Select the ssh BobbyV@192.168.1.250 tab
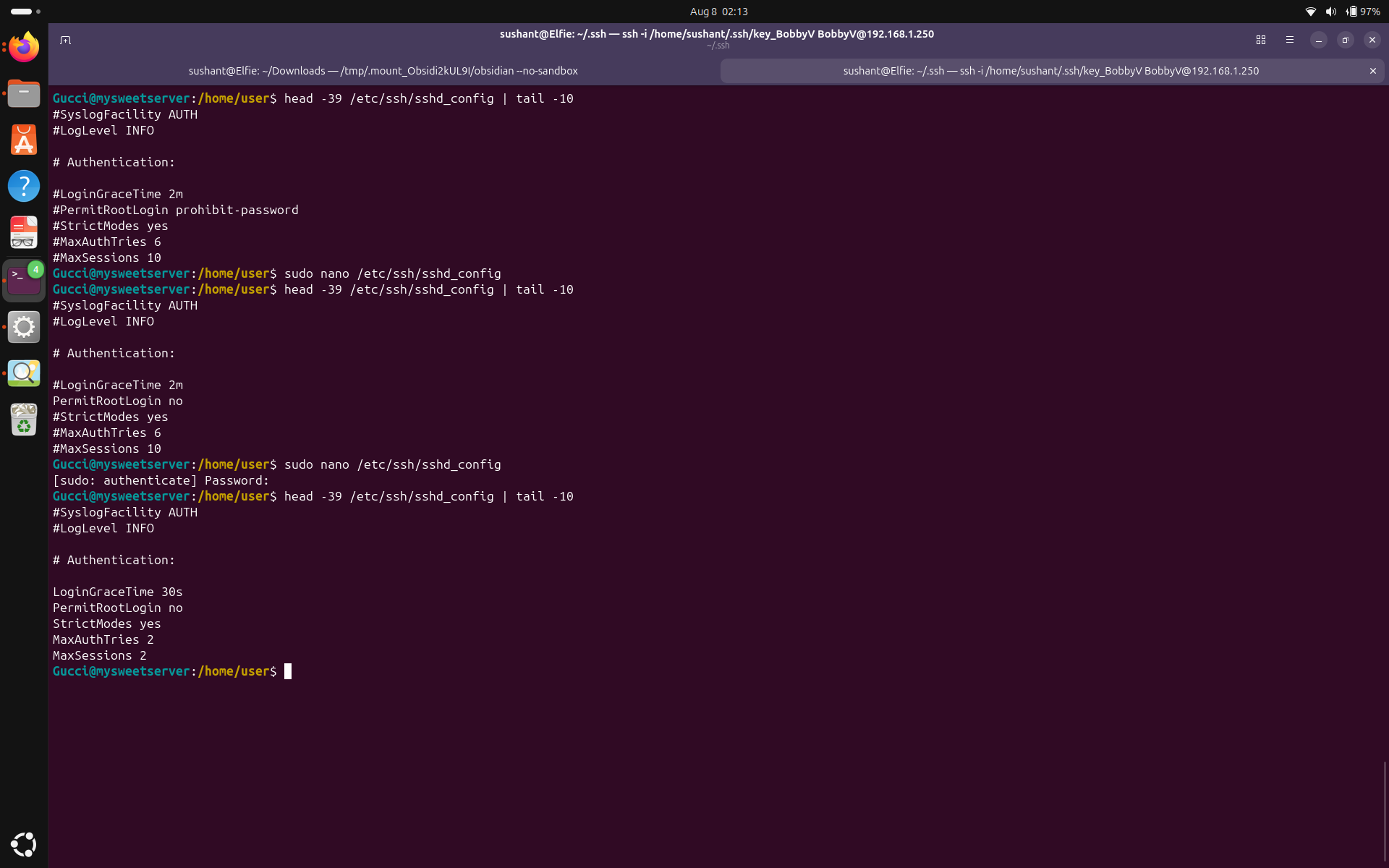This screenshot has width=1389, height=868. point(1050,71)
